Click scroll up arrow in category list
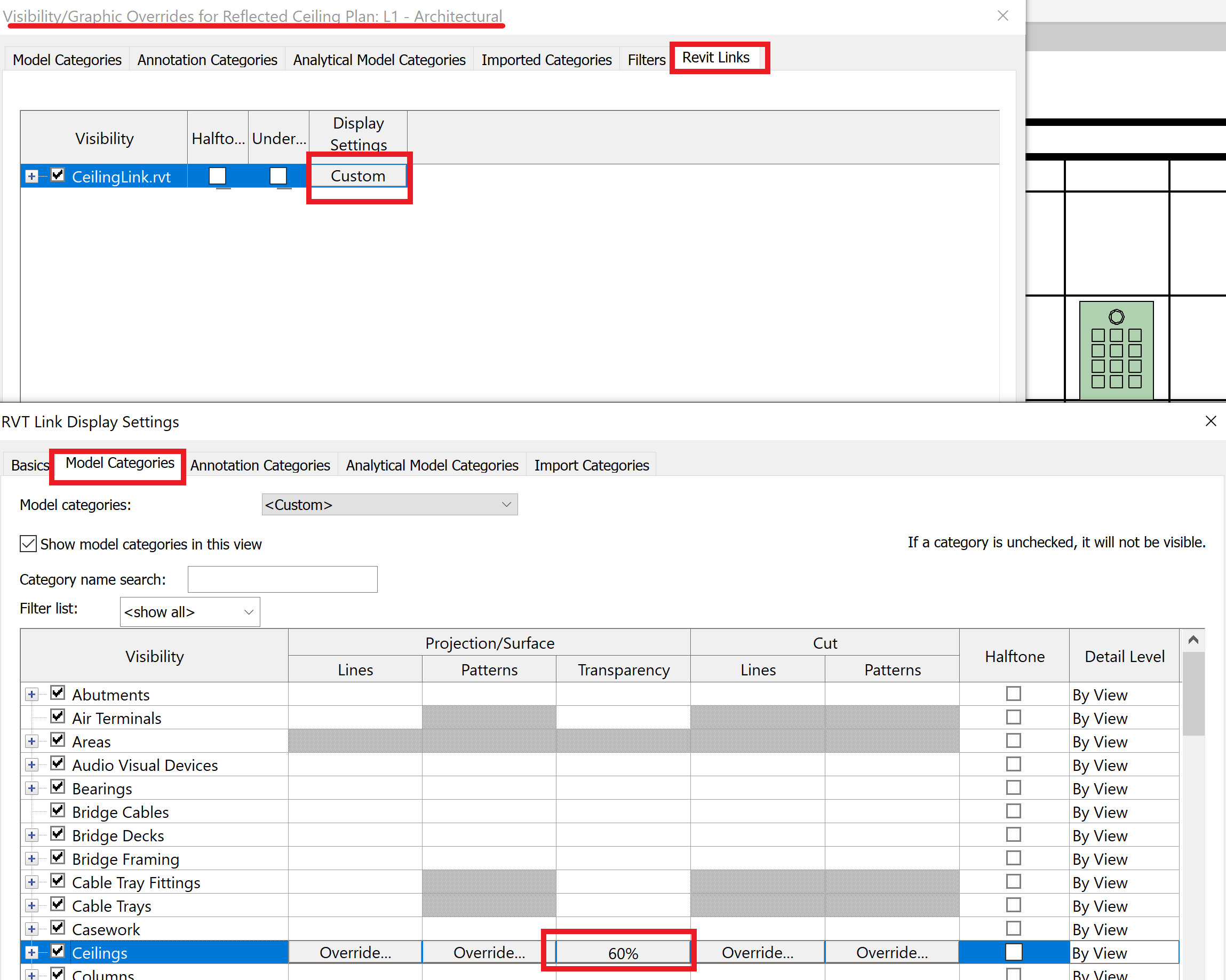 pyautogui.click(x=1193, y=641)
